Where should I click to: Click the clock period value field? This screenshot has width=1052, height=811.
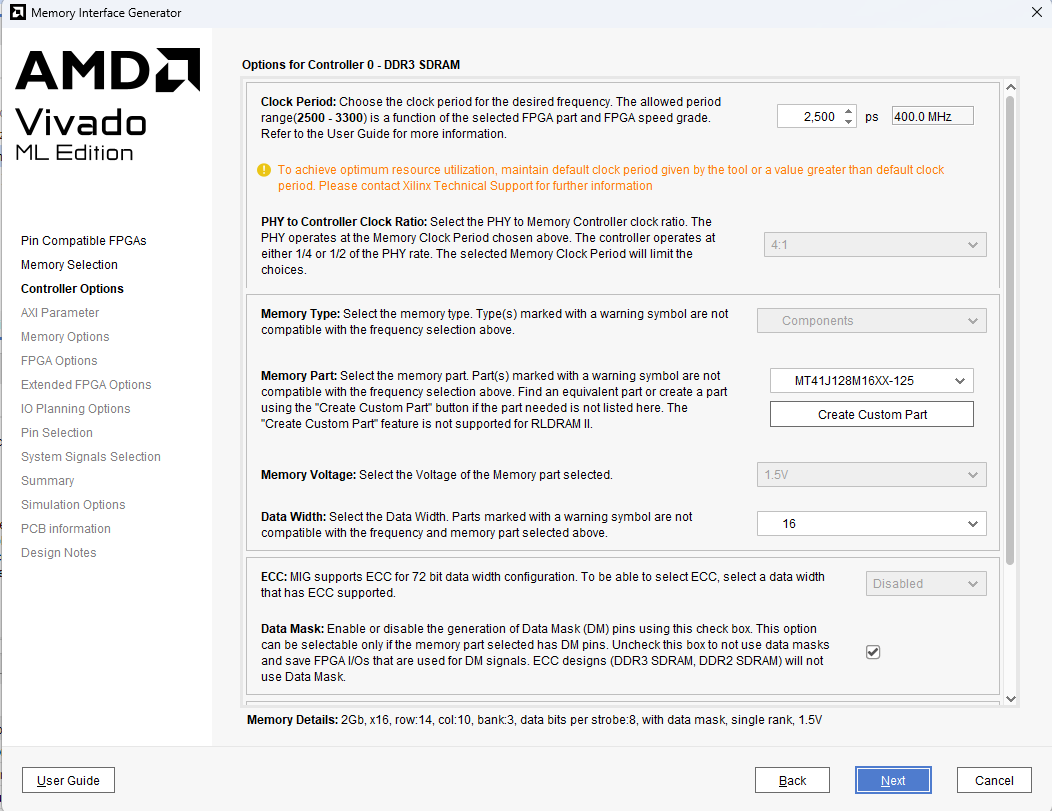click(809, 117)
